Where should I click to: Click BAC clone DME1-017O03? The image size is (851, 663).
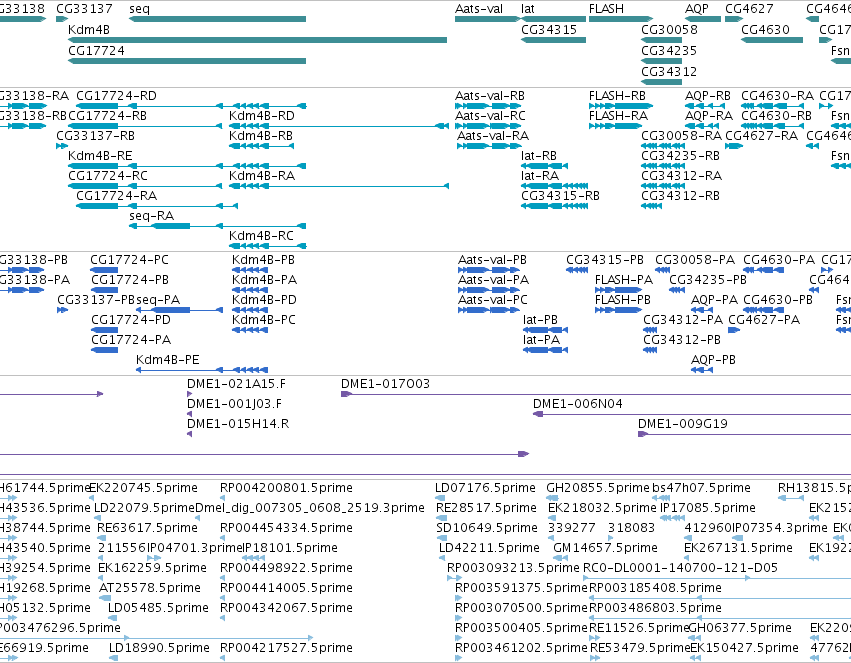tap(596, 394)
